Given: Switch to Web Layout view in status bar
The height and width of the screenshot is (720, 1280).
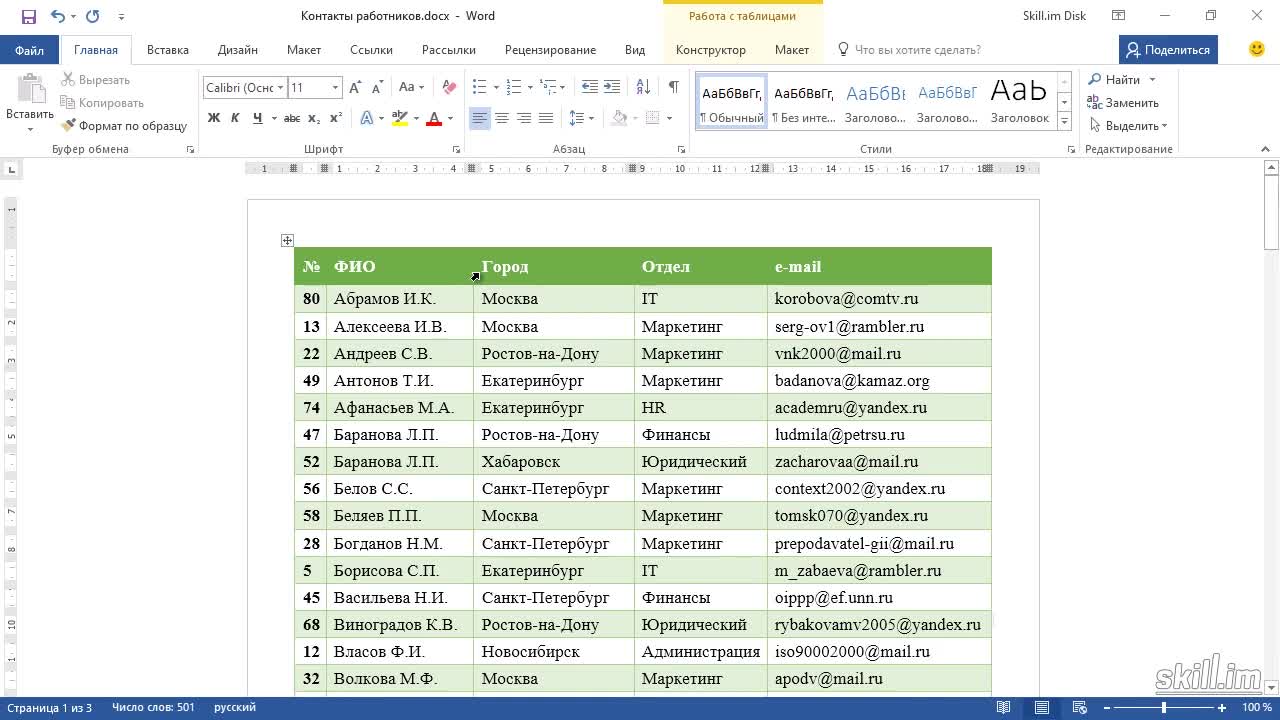Looking at the screenshot, I should point(1081,708).
